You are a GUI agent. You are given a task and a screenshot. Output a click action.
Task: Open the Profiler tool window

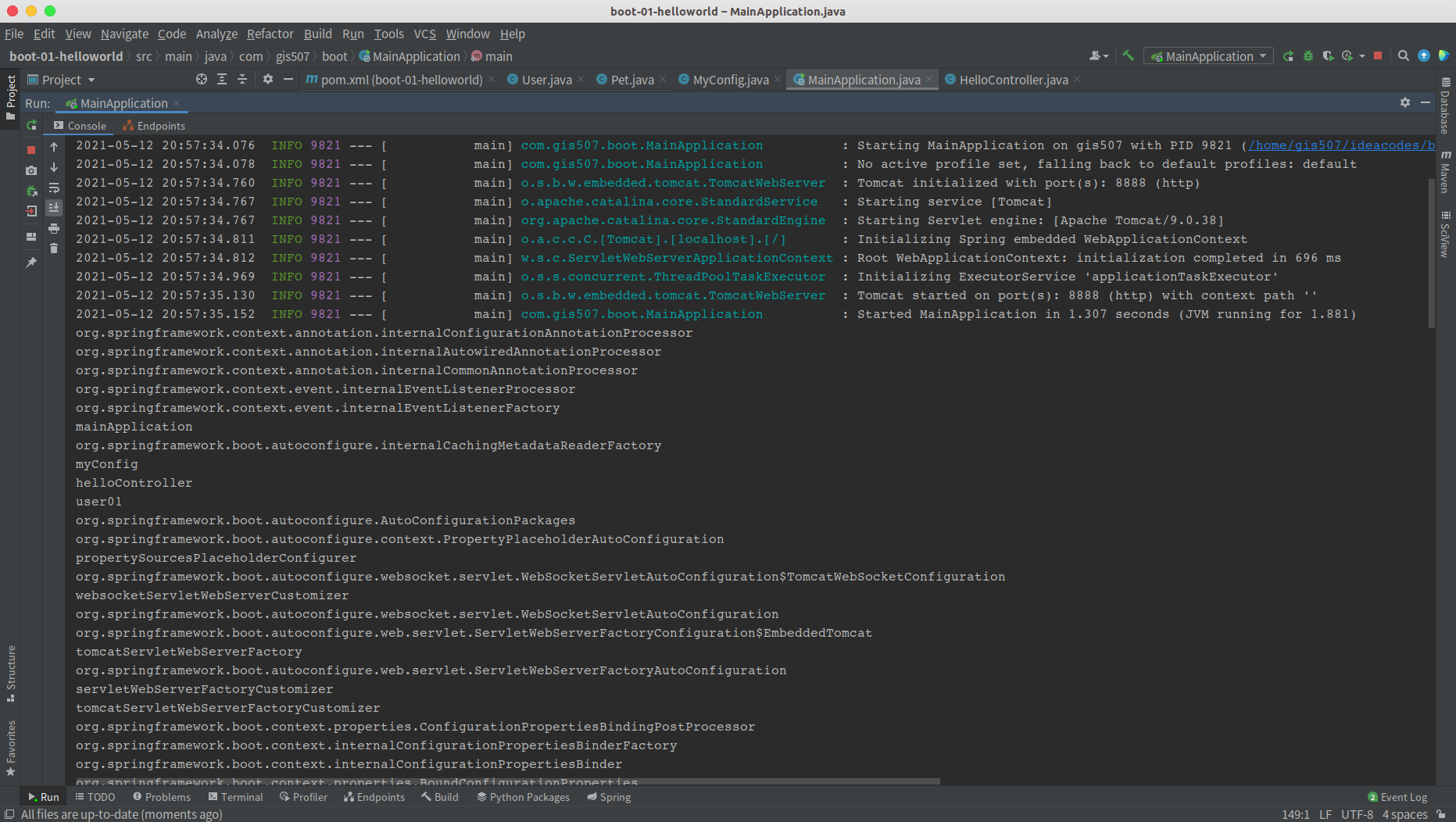(x=303, y=797)
